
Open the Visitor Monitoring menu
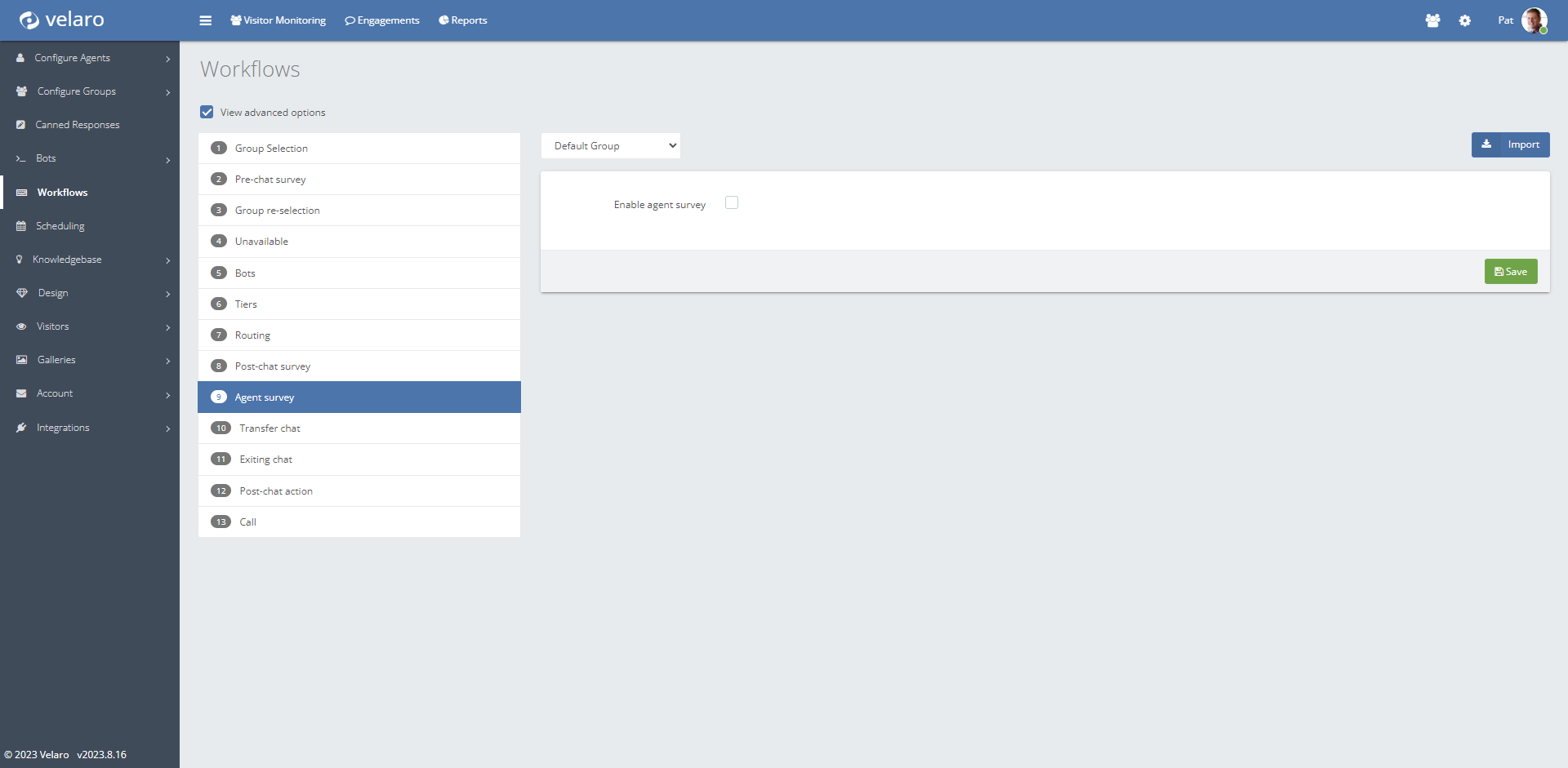click(x=278, y=20)
